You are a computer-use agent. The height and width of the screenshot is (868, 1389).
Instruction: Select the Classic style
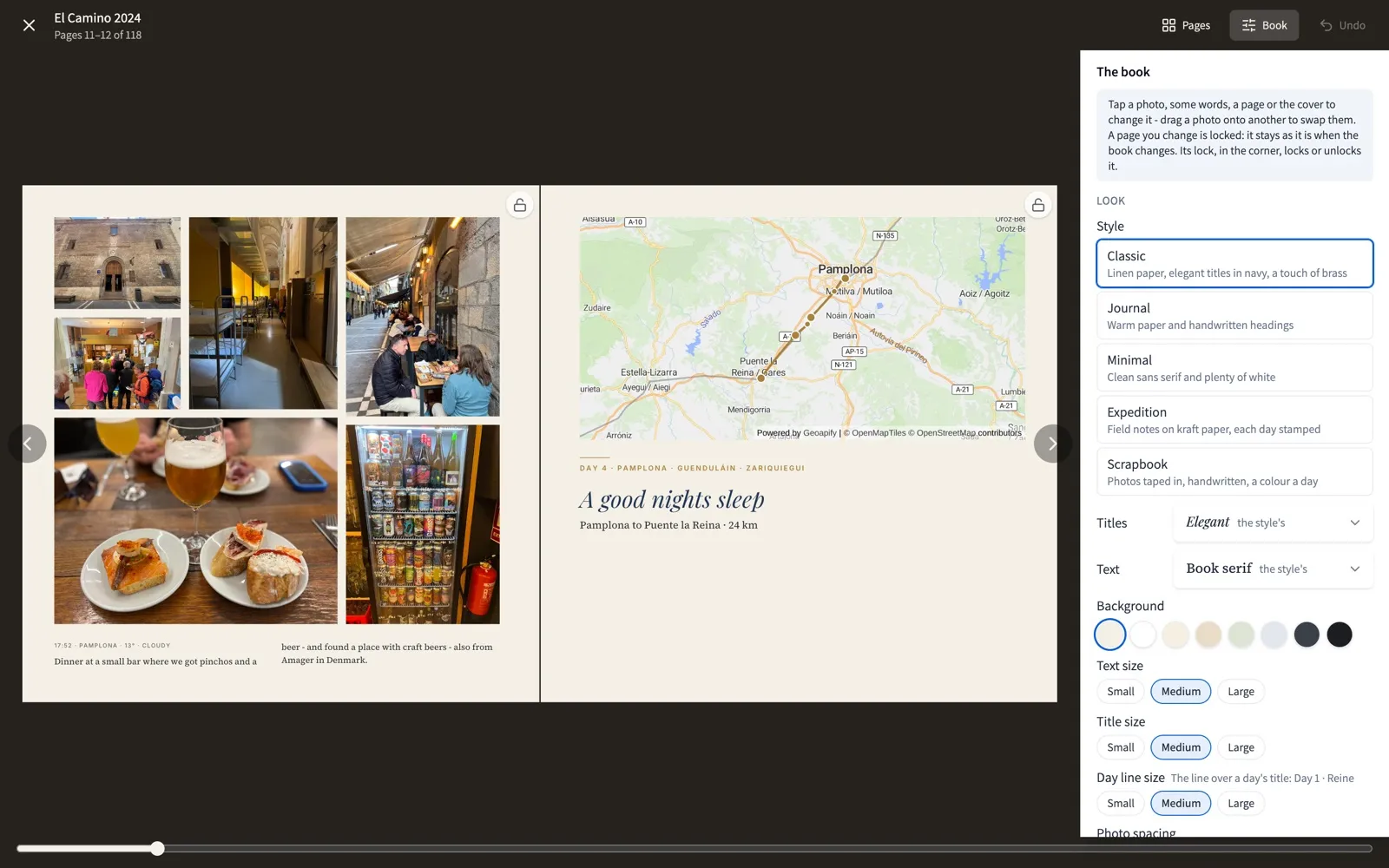pos(1234,263)
